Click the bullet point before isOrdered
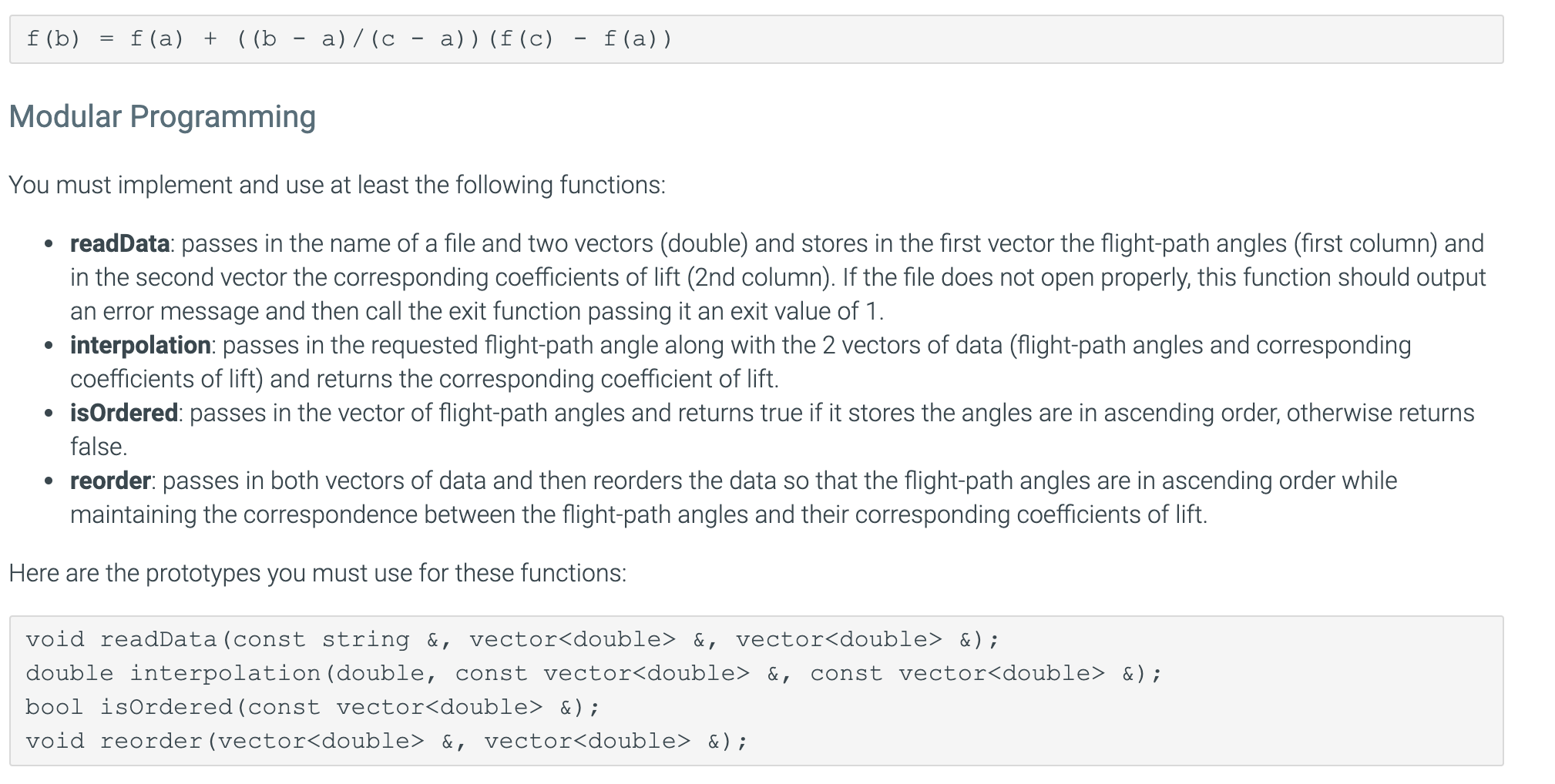Image resolution: width=1555 pixels, height=784 pixels. pos(49,414)
